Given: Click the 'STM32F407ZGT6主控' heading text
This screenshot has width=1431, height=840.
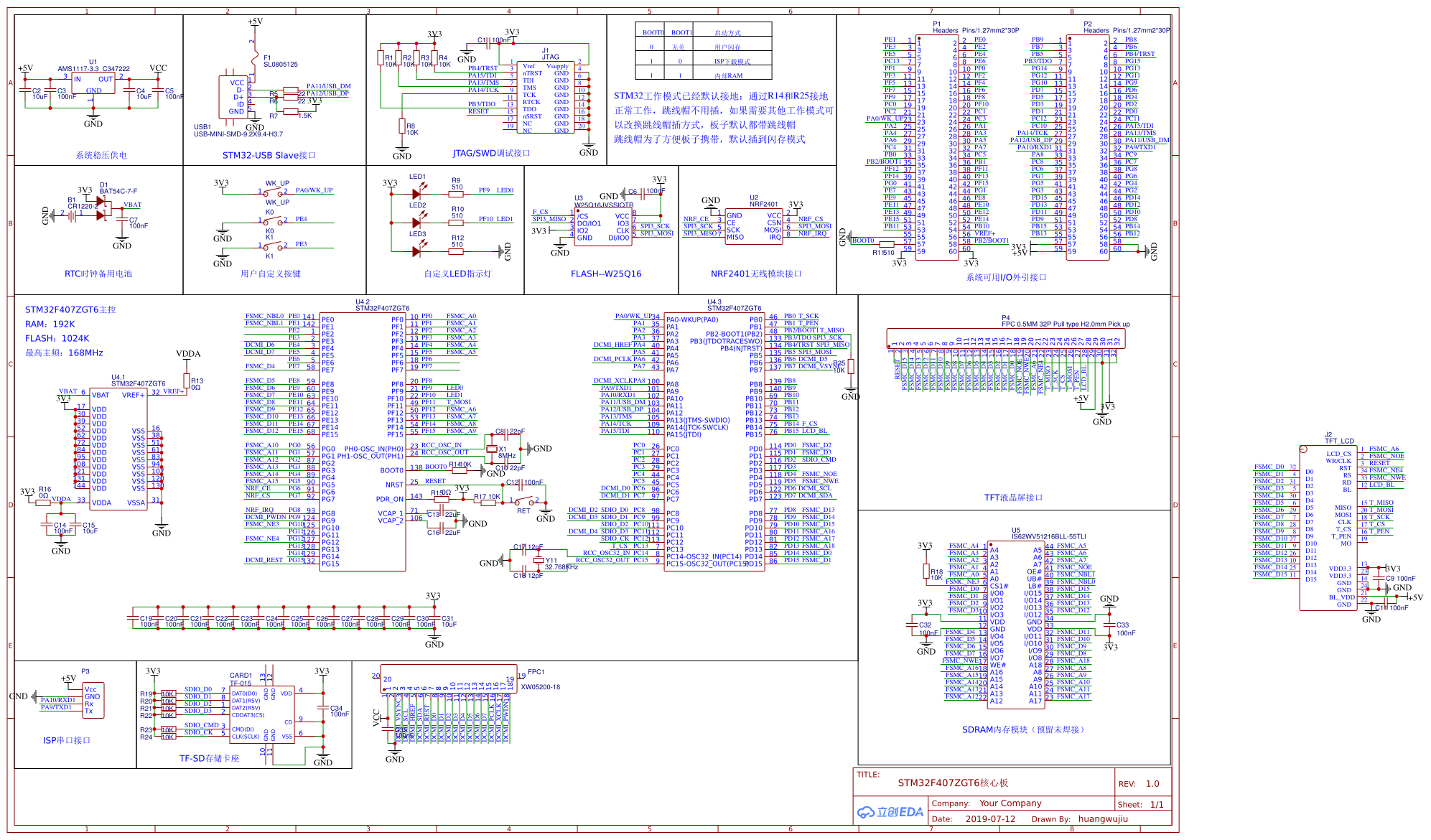Looking at the screenshot, I should coord(70,309).
